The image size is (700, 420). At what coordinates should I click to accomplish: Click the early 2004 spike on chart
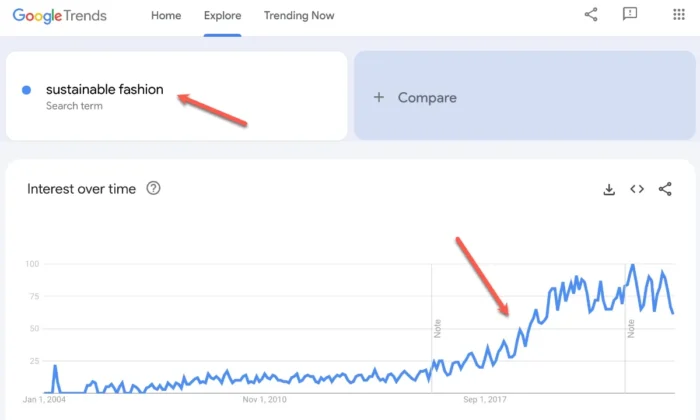click(55, 366)
